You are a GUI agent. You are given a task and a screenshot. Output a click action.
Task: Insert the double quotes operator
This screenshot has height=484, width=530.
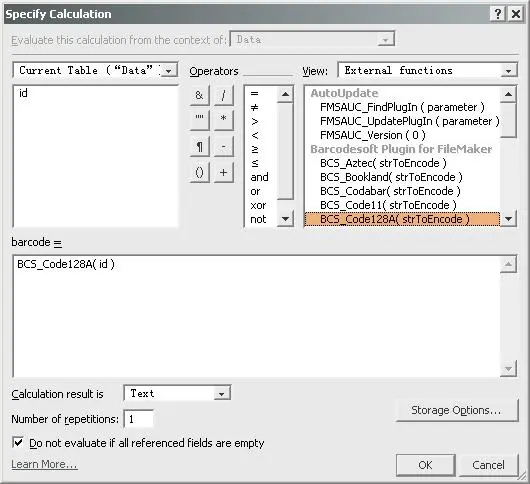(x=199, y=120)
